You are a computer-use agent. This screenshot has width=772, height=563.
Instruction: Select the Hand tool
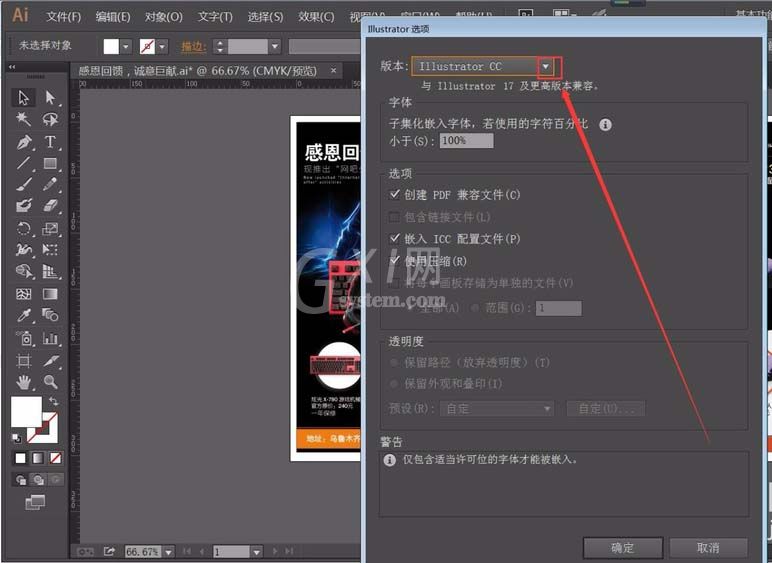23,382
